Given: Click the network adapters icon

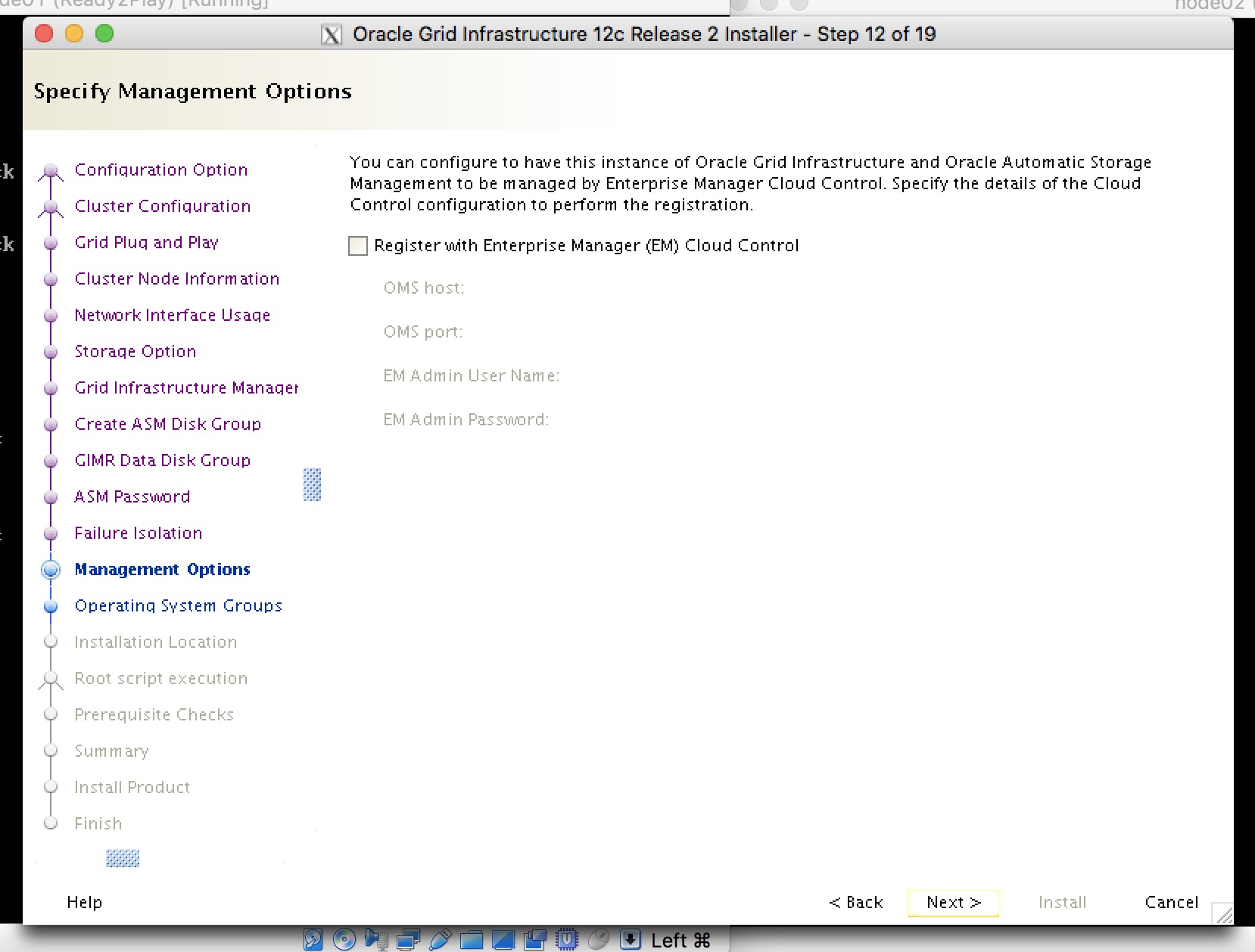Looking at the screenshot, I should (x=408, y=939).
